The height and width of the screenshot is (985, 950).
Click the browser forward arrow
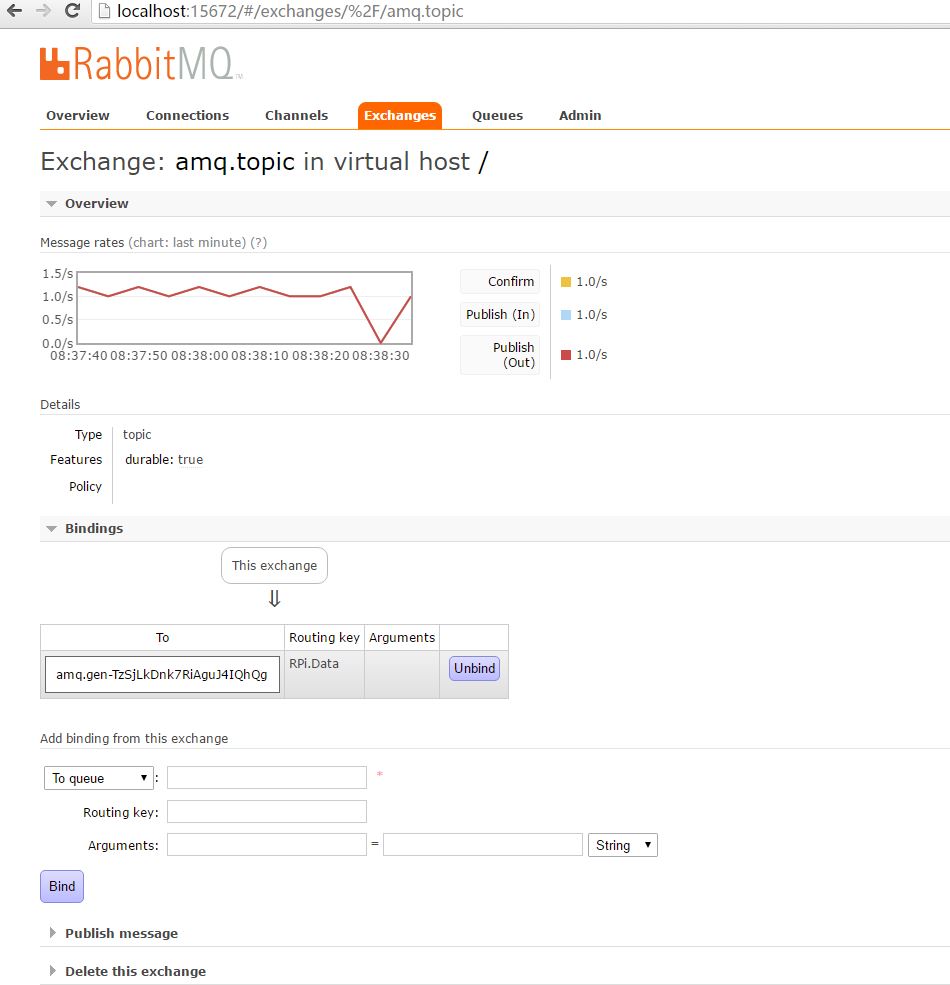[43, 11]
